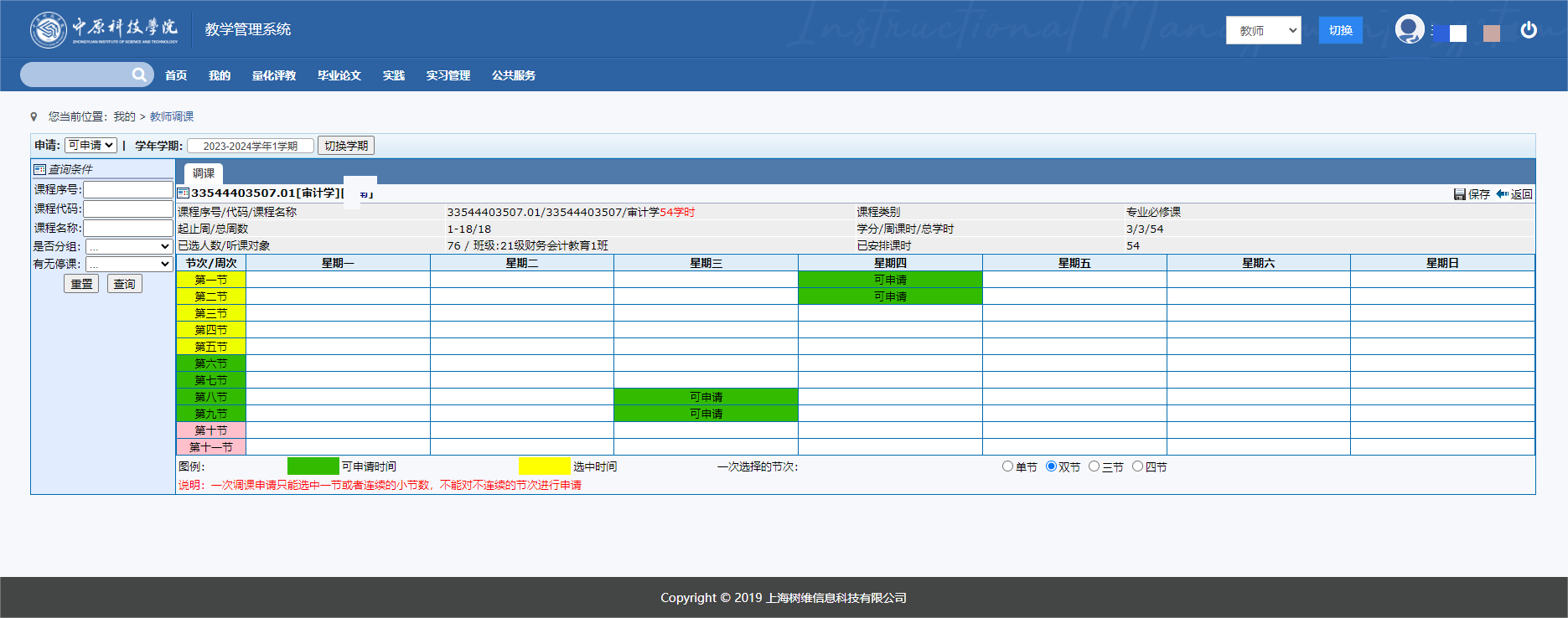This screenshot has height=618, width=1568.
Task: Click the 查询 button
Action: click(x=125, y=284)
